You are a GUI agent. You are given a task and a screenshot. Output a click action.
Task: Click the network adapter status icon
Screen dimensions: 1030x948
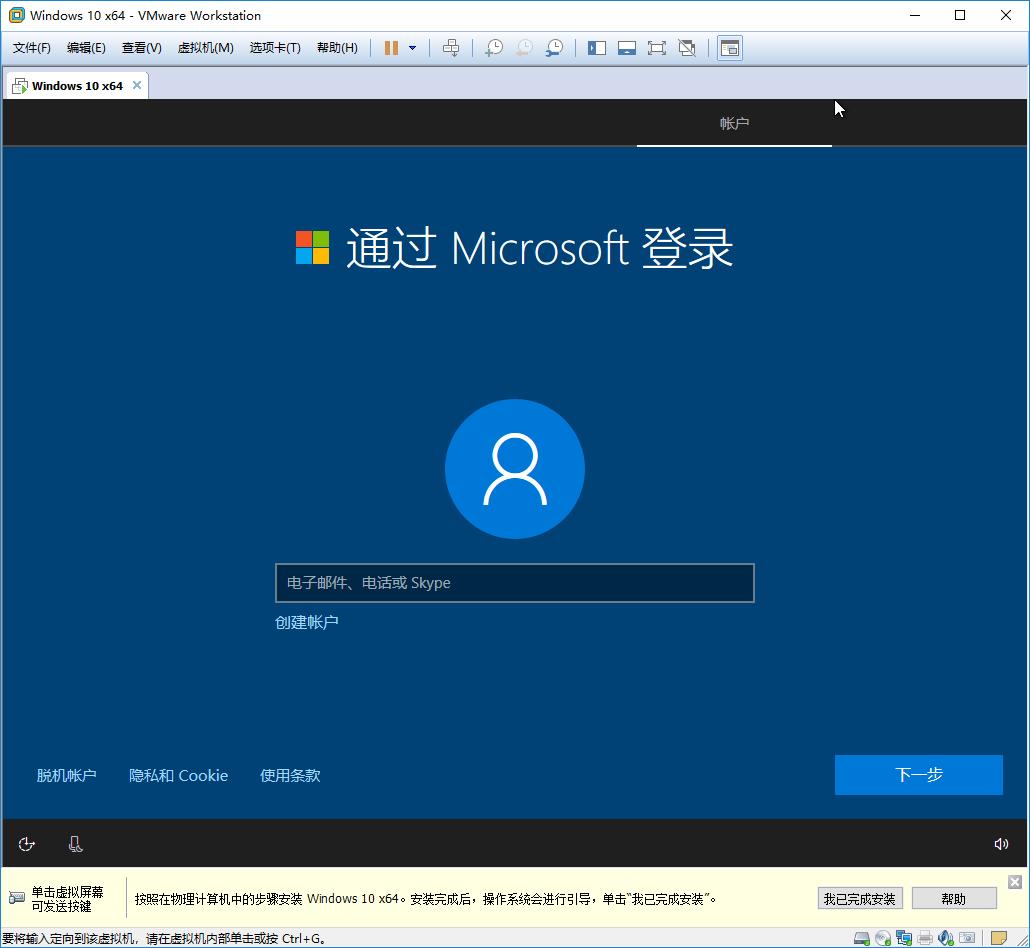[903, 938]
